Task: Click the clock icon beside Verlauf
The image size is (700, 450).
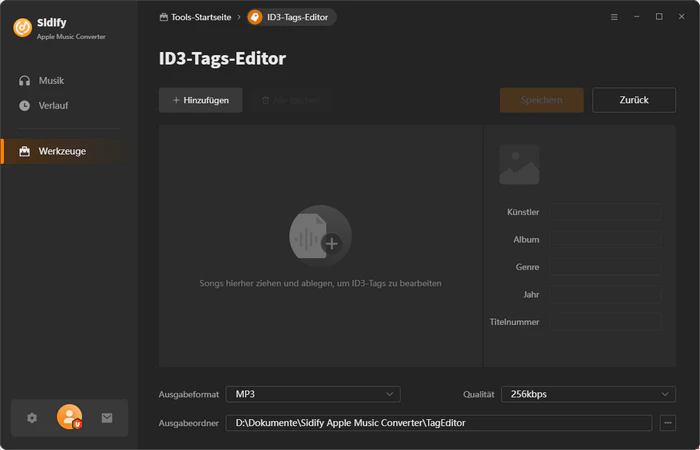Action: pyautogui.click(x=25, y=106)
